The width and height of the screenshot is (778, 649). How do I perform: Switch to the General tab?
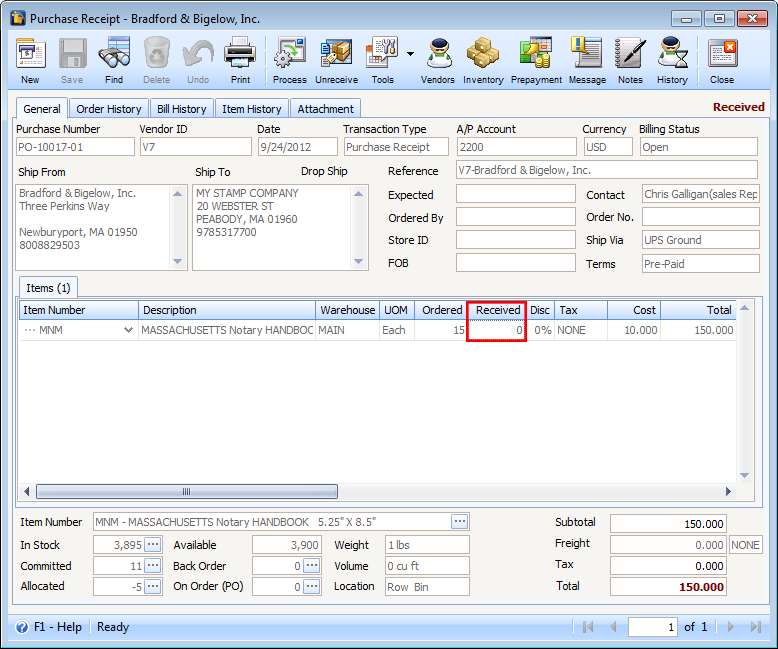click(42, 109)
